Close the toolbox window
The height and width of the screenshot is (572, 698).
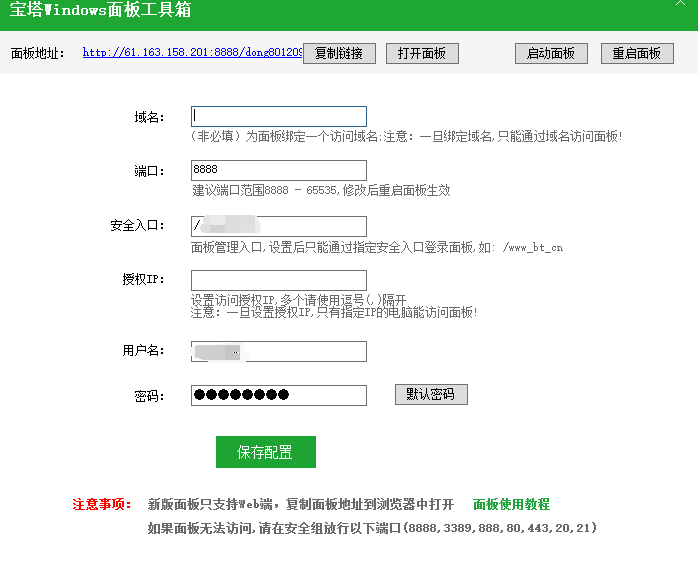pyautogui.click(x=680, y=3)
